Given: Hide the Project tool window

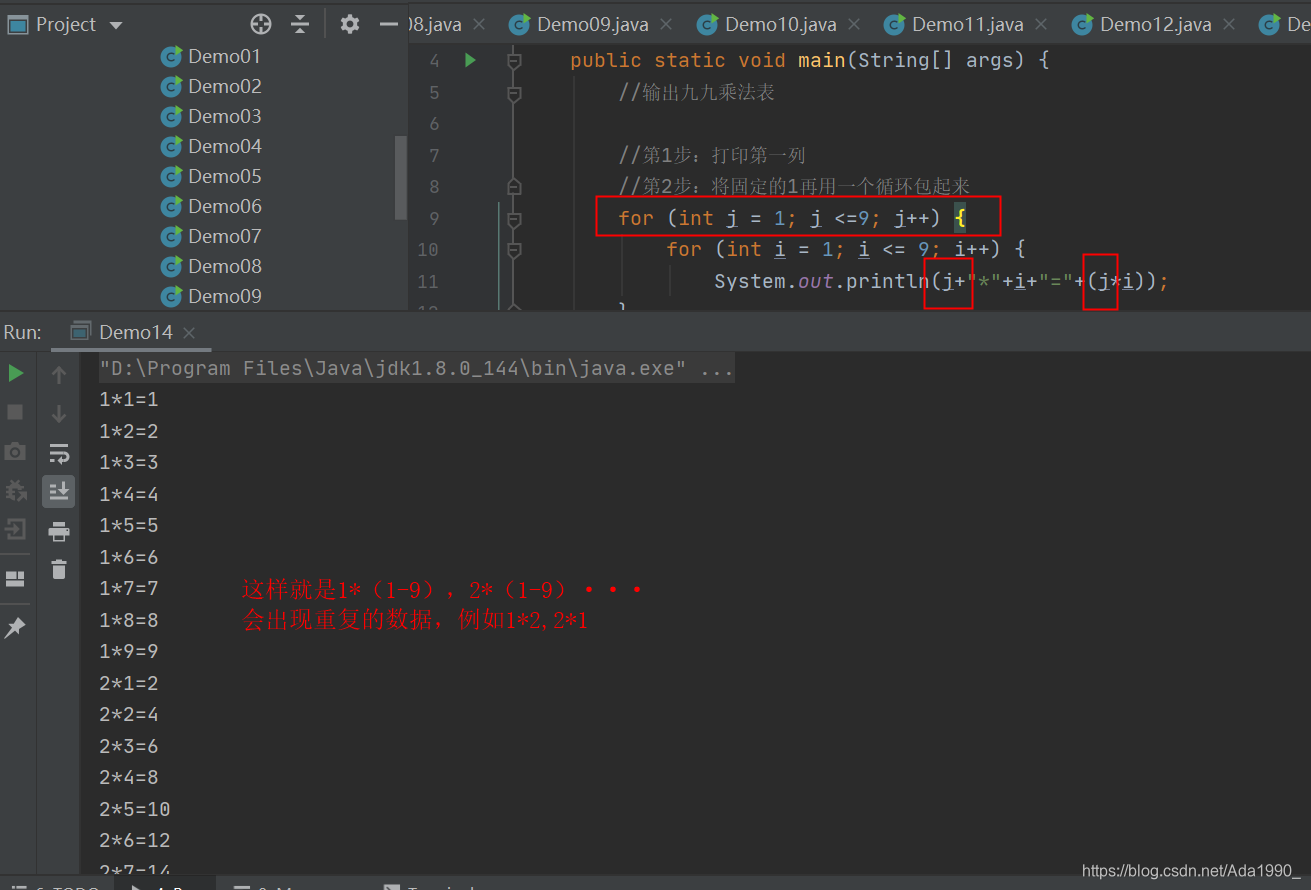Looking at the screenshot, I should pyautogui.click(x=389, y=24).
